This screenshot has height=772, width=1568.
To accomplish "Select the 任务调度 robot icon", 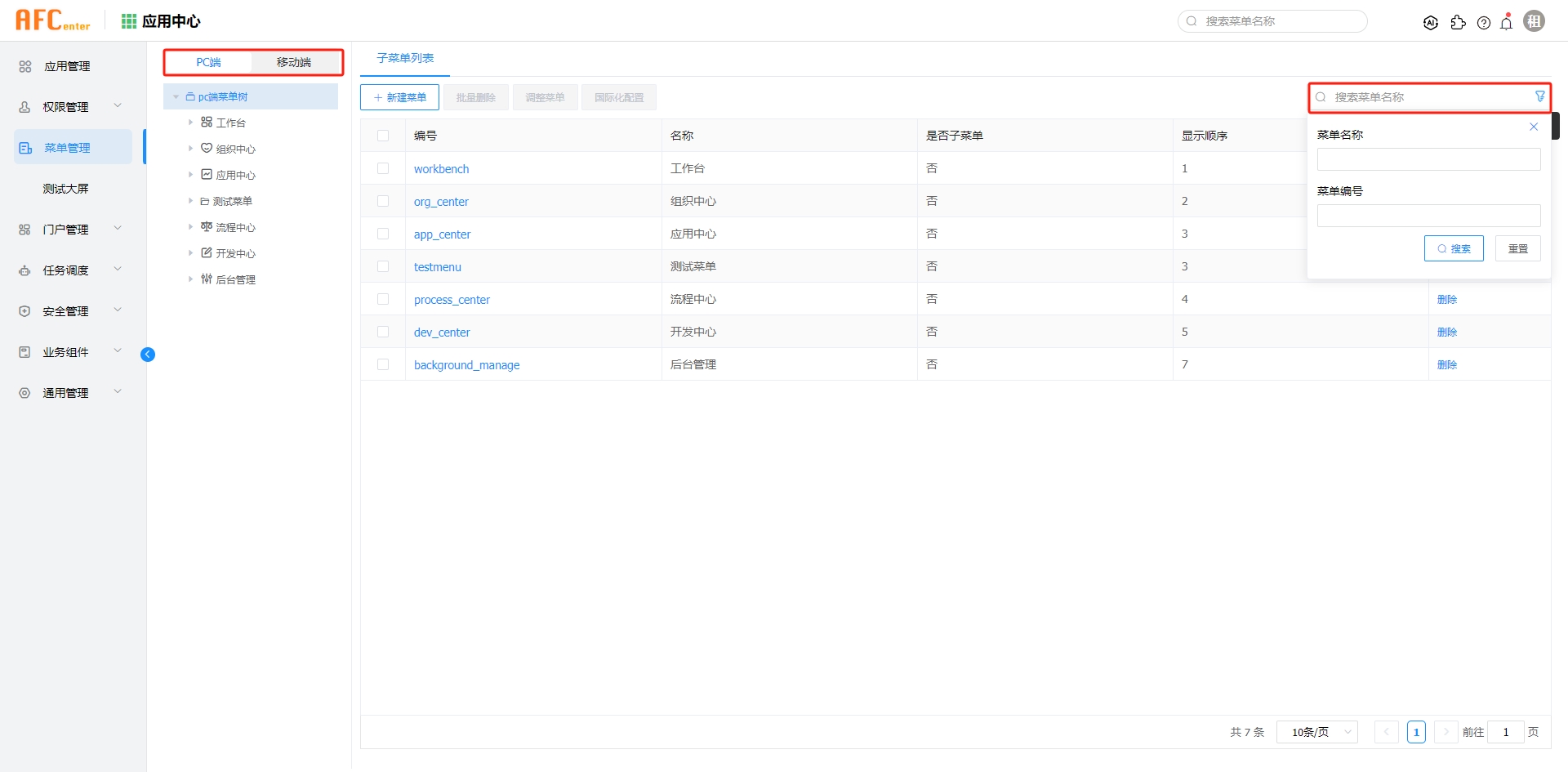I will click(x=24, y=270).
